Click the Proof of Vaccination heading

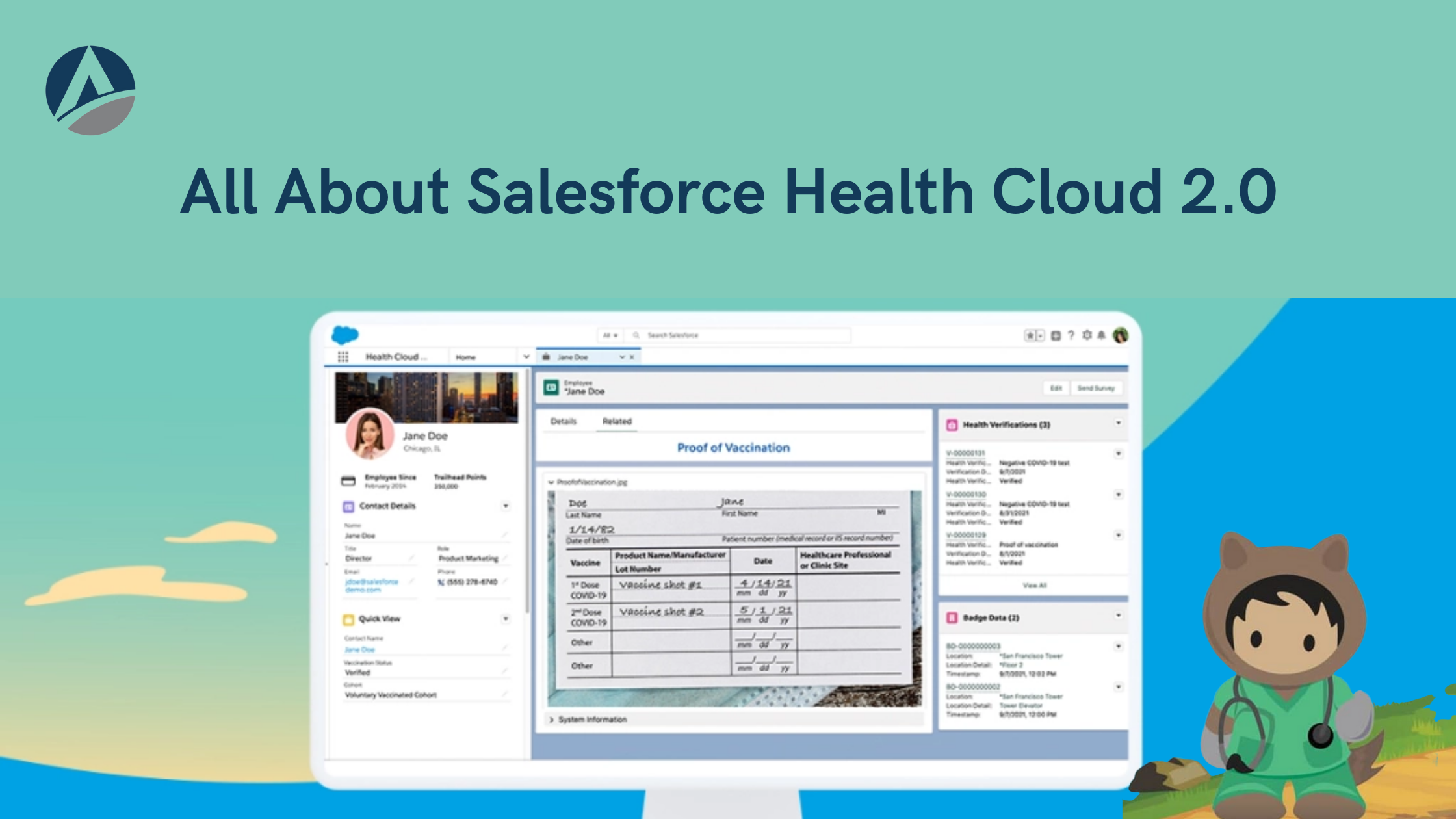click(x=734, y=448)
